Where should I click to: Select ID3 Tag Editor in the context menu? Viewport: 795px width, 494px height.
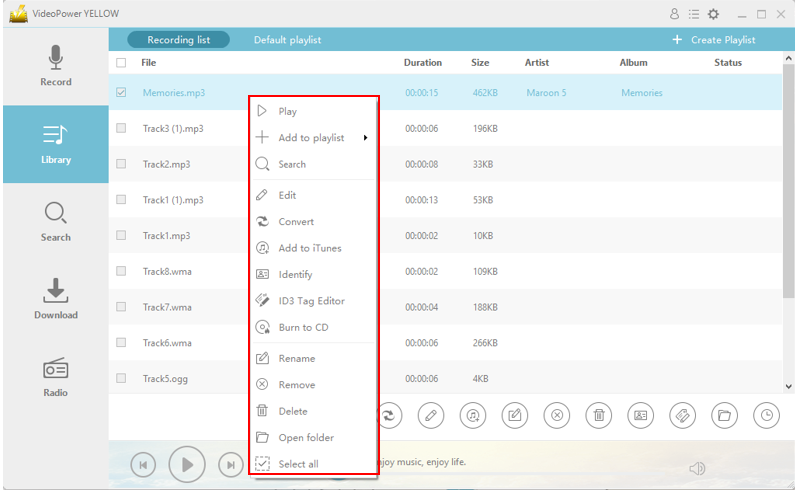[x=311, y=301]
